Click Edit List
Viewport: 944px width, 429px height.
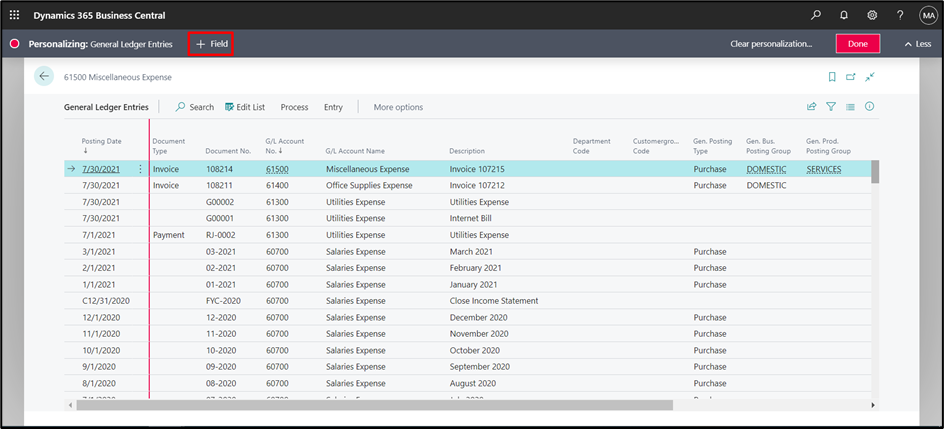[245, 107]
